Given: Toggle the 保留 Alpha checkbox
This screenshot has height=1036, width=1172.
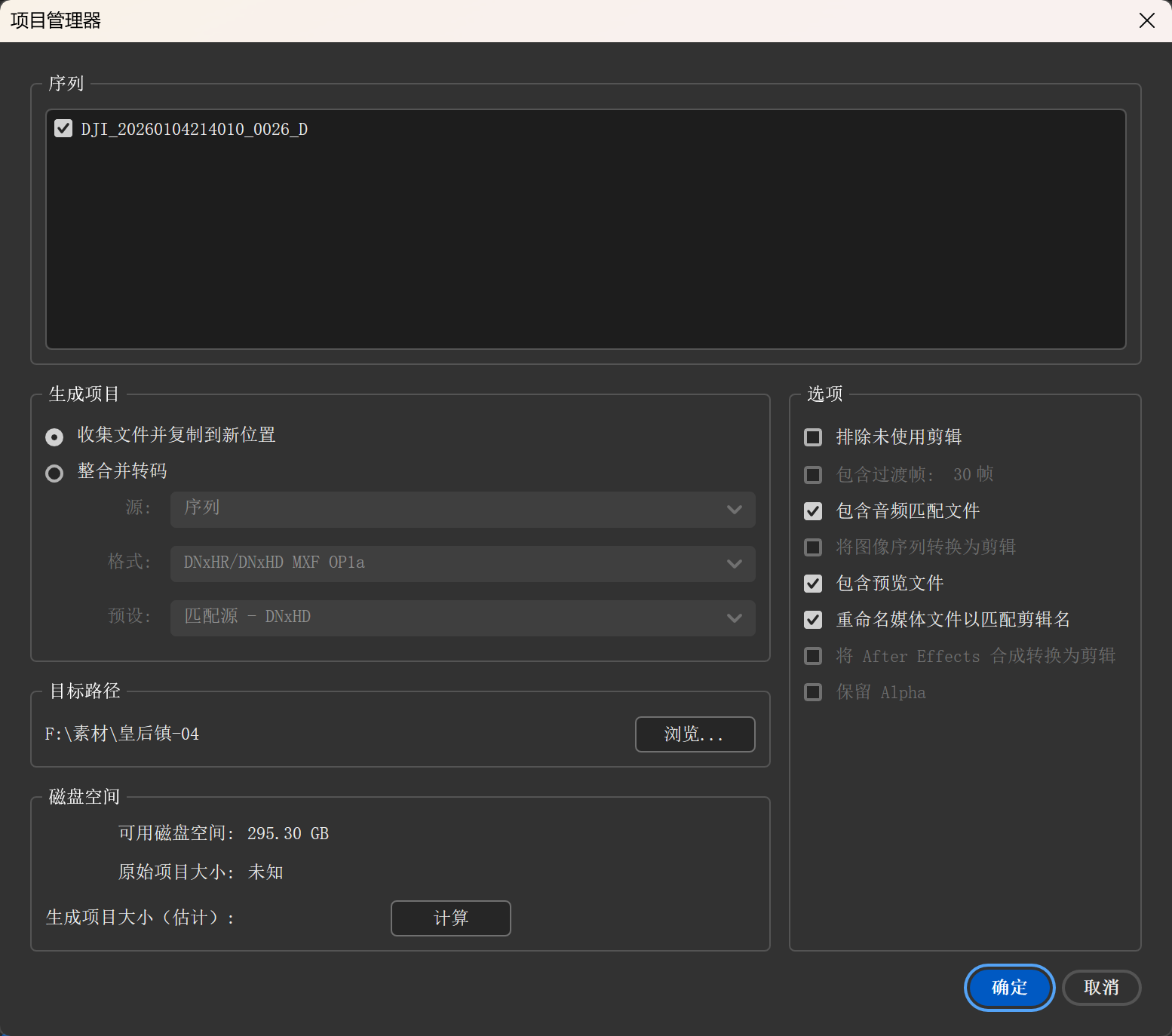Looking at the screenshot, I should (813, 692).
